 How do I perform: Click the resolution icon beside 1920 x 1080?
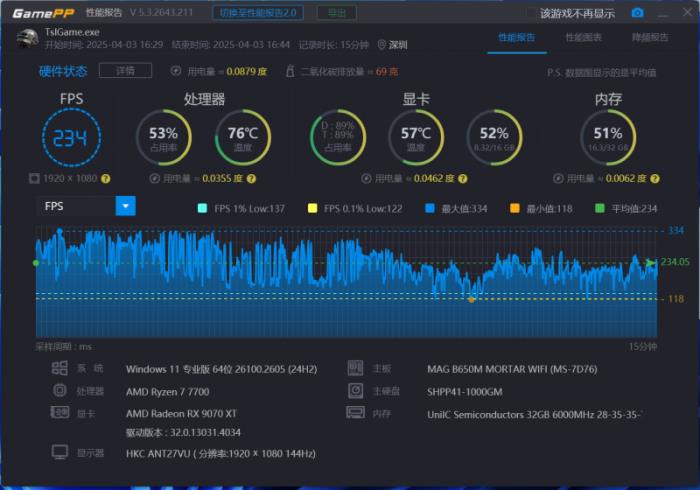click(34, 179)
